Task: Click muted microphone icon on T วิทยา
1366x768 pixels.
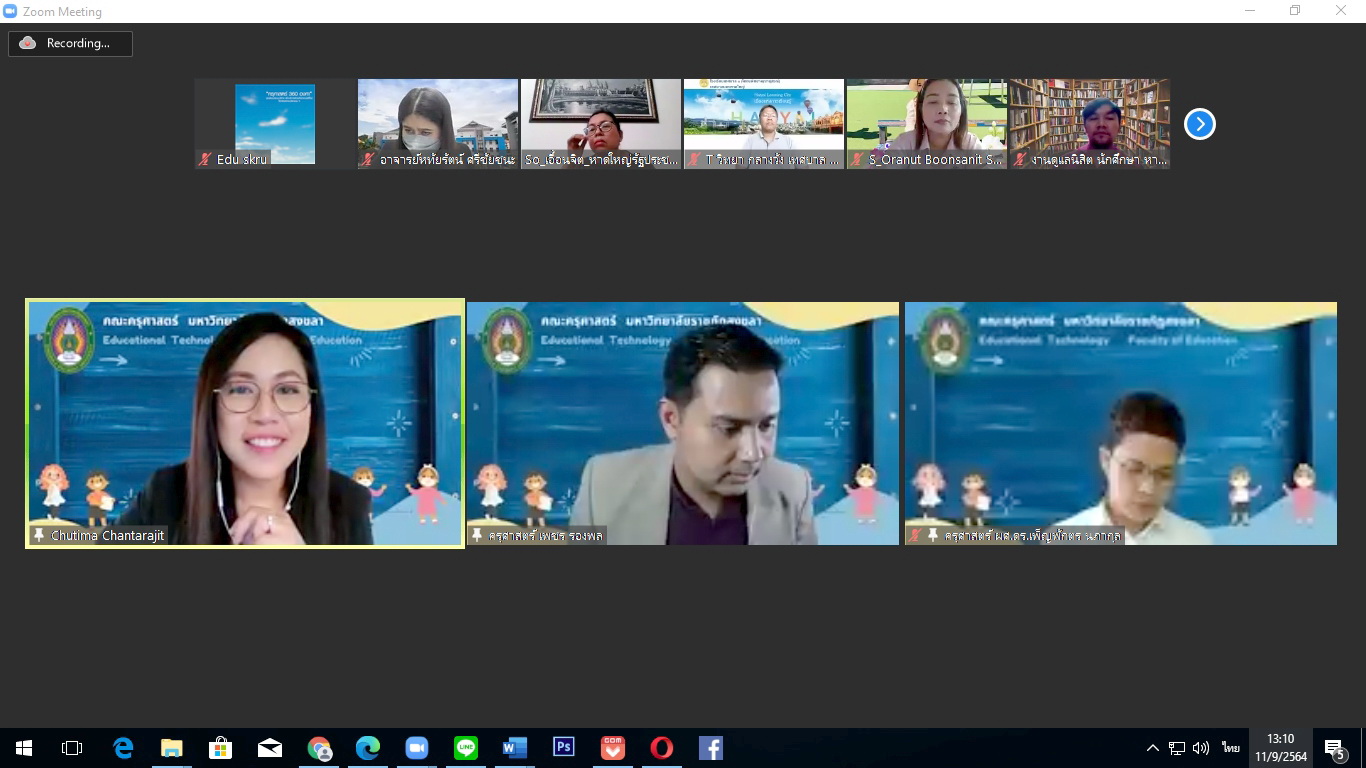Action: tap(695, 159)
